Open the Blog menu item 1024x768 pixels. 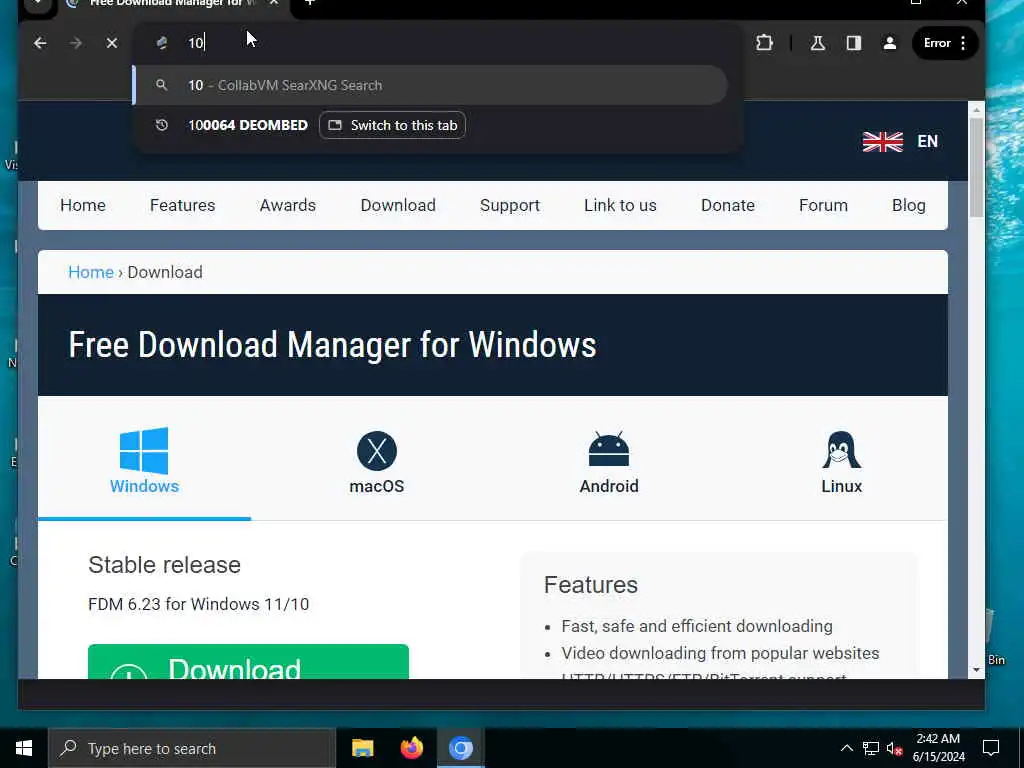[908, 205]
